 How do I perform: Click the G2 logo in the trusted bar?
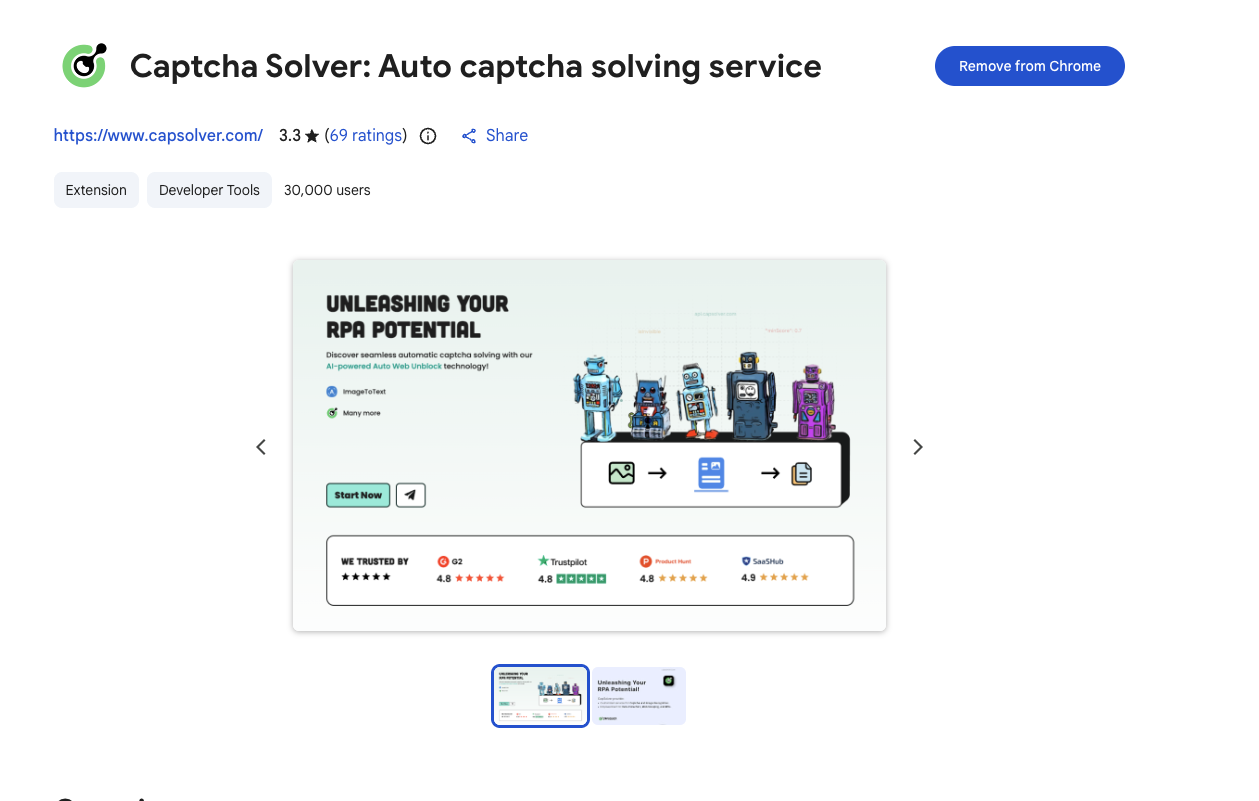point(444,562)
